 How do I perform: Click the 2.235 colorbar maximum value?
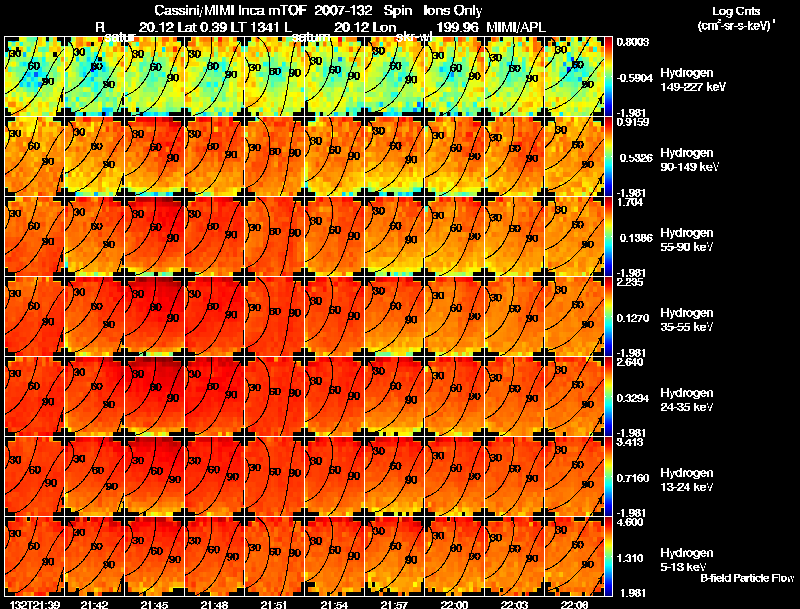click(630, 283)
